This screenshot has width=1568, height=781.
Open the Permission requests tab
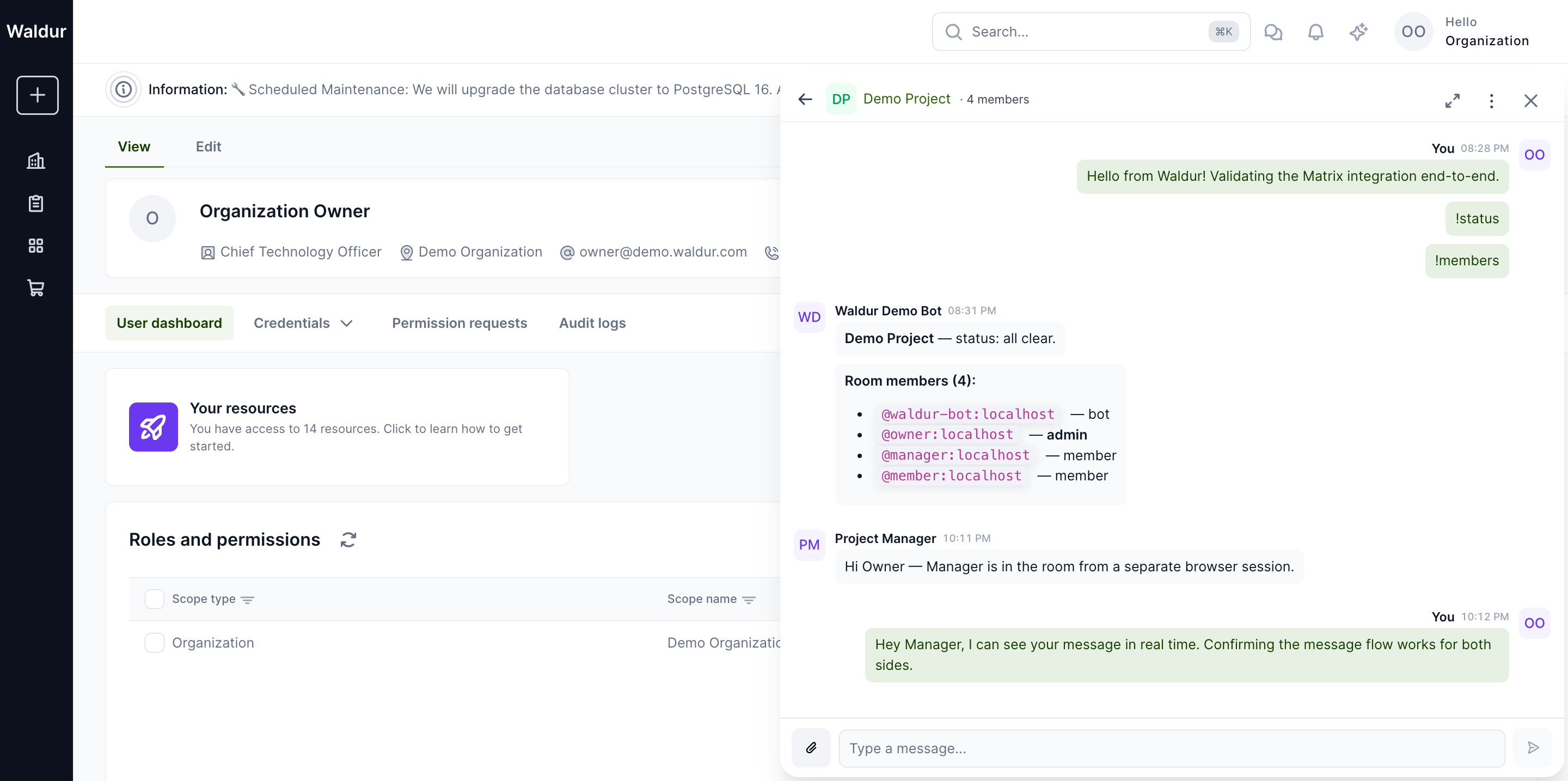[460, 323]
